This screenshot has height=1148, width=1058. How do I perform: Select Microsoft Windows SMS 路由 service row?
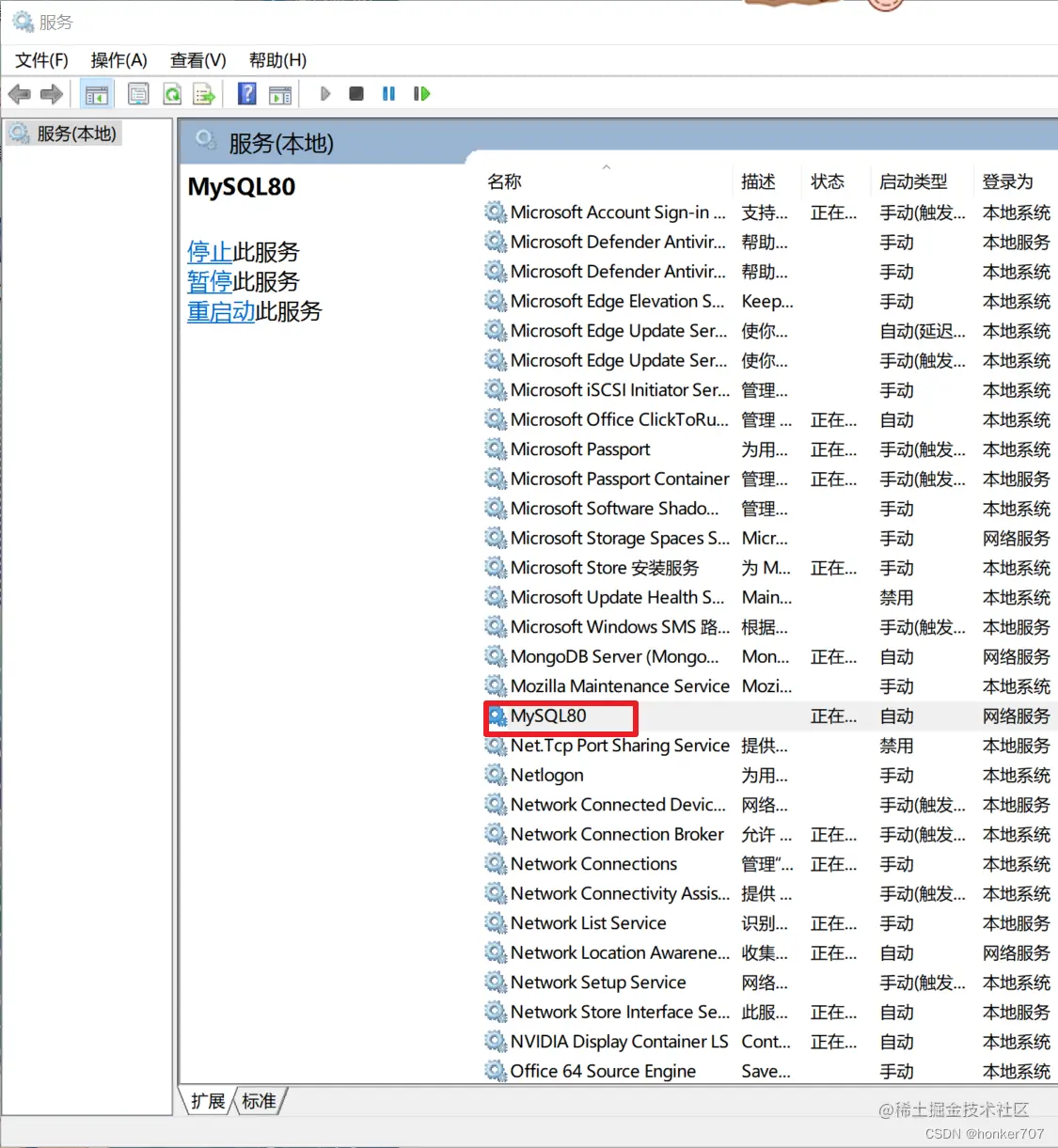point(769,627)
